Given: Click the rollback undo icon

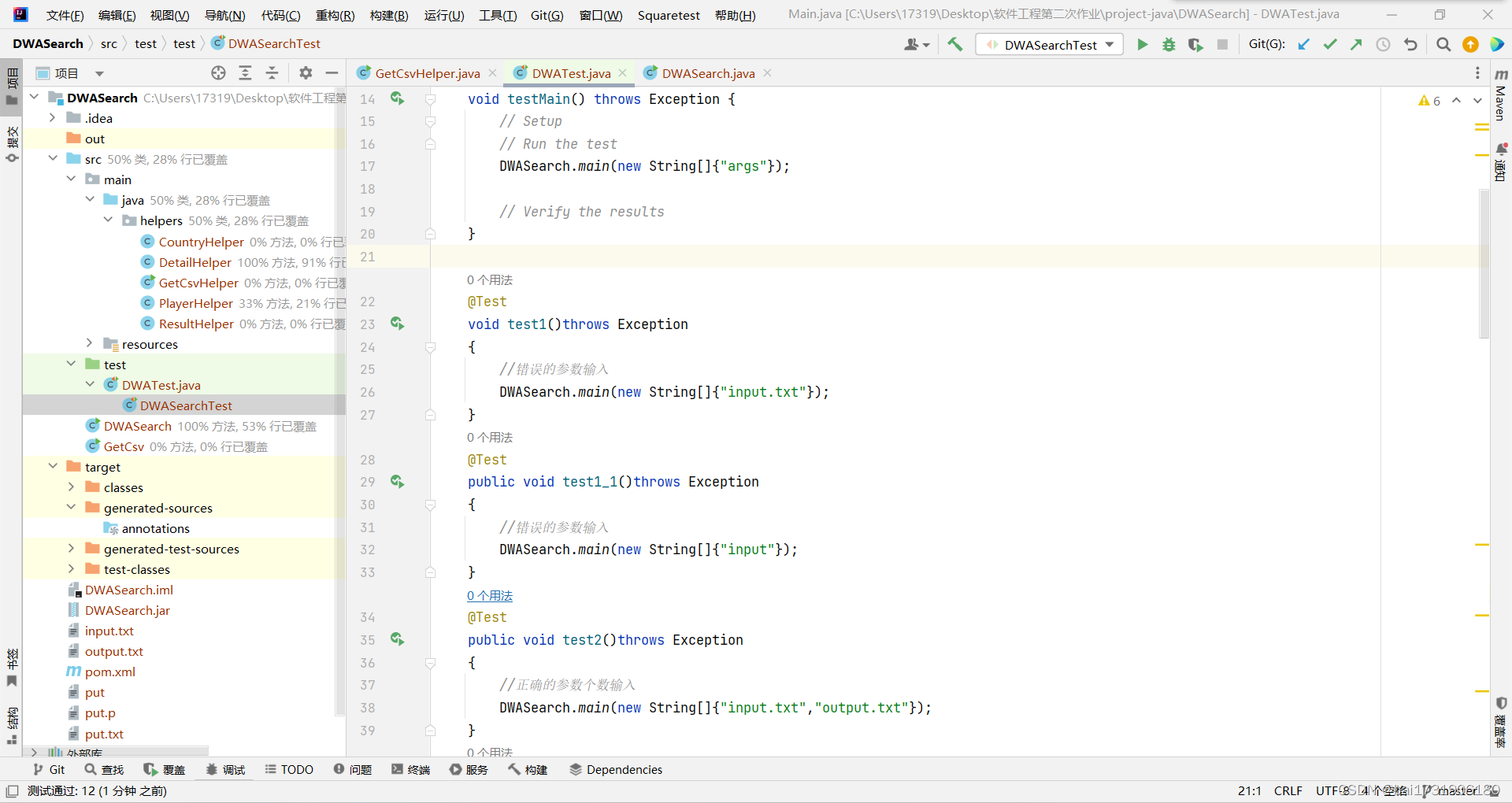Looking at the screenshot, I should coord(1410,45).
